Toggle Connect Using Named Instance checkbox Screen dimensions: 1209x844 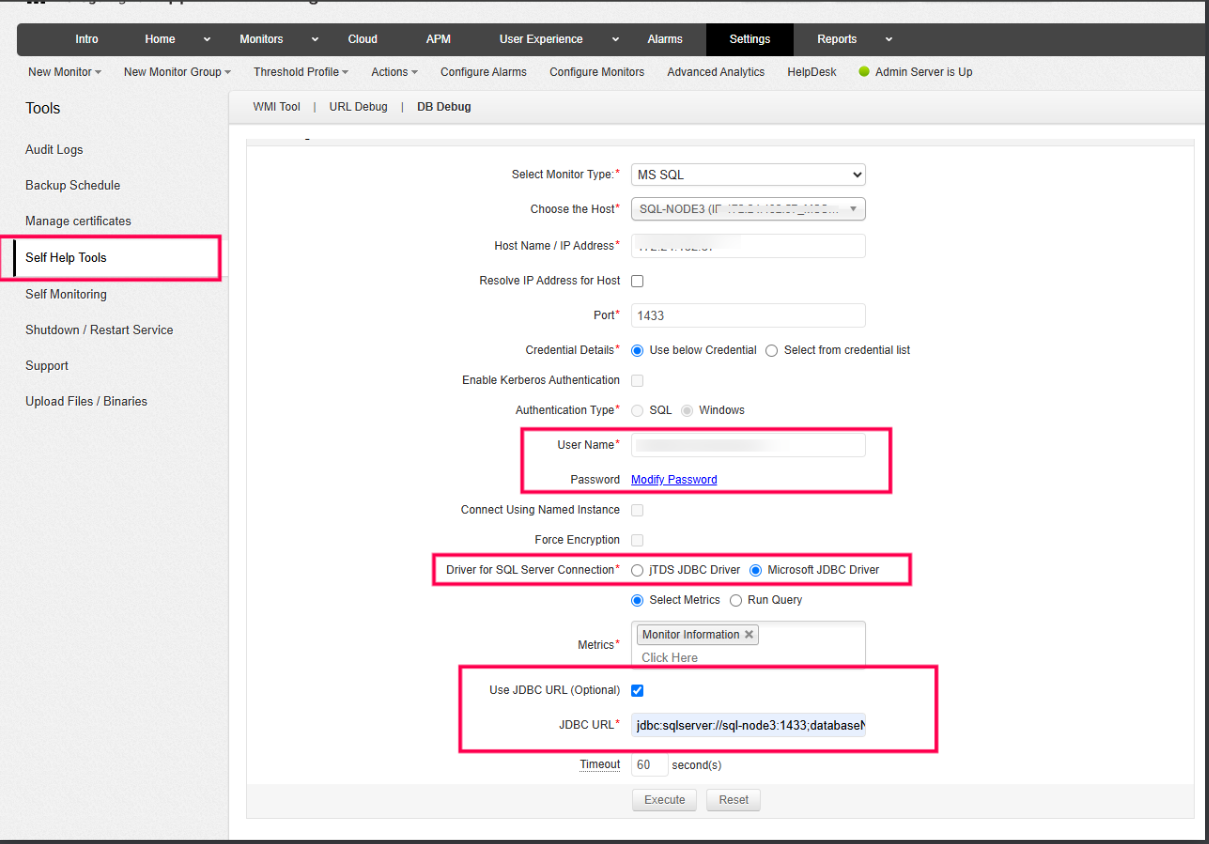pos(637,510)
